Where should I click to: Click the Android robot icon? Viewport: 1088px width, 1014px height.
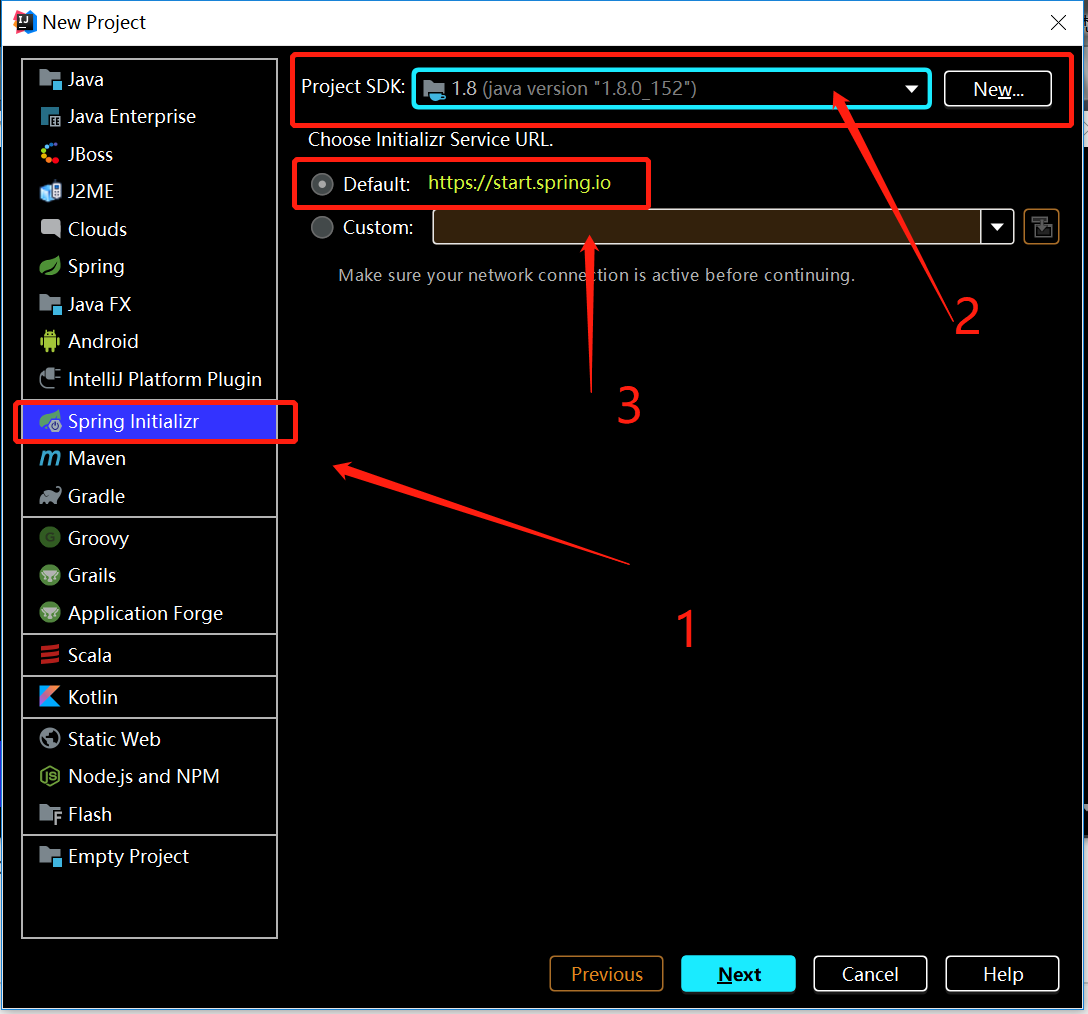click(50, 341)
